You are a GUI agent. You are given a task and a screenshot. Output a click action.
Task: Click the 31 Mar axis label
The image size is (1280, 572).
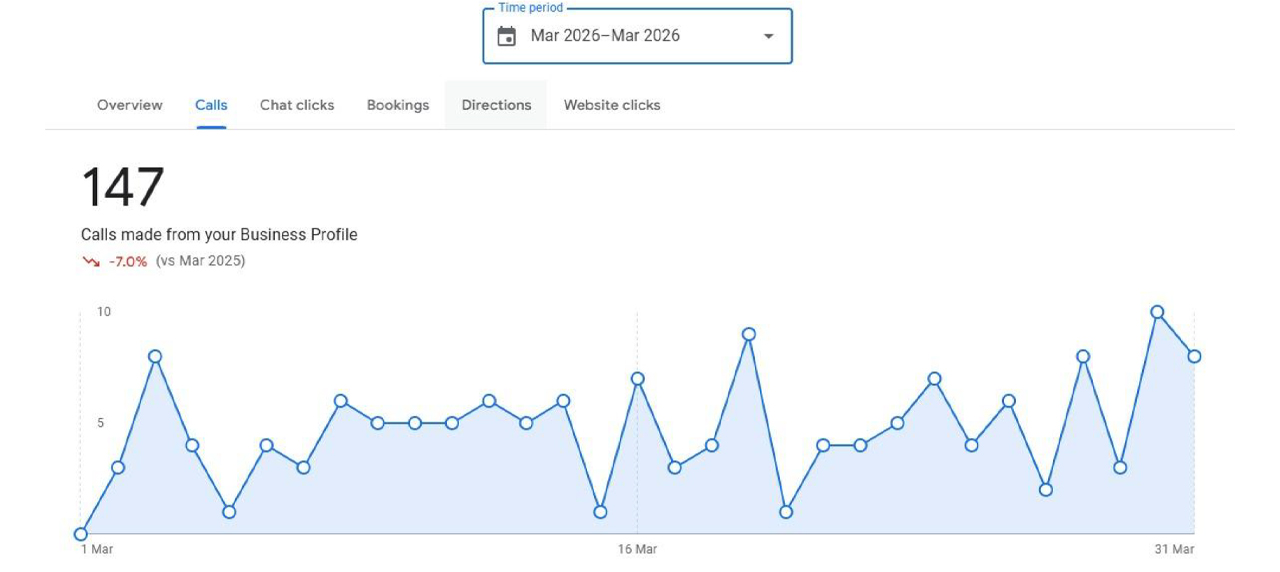pos(1175,550)
